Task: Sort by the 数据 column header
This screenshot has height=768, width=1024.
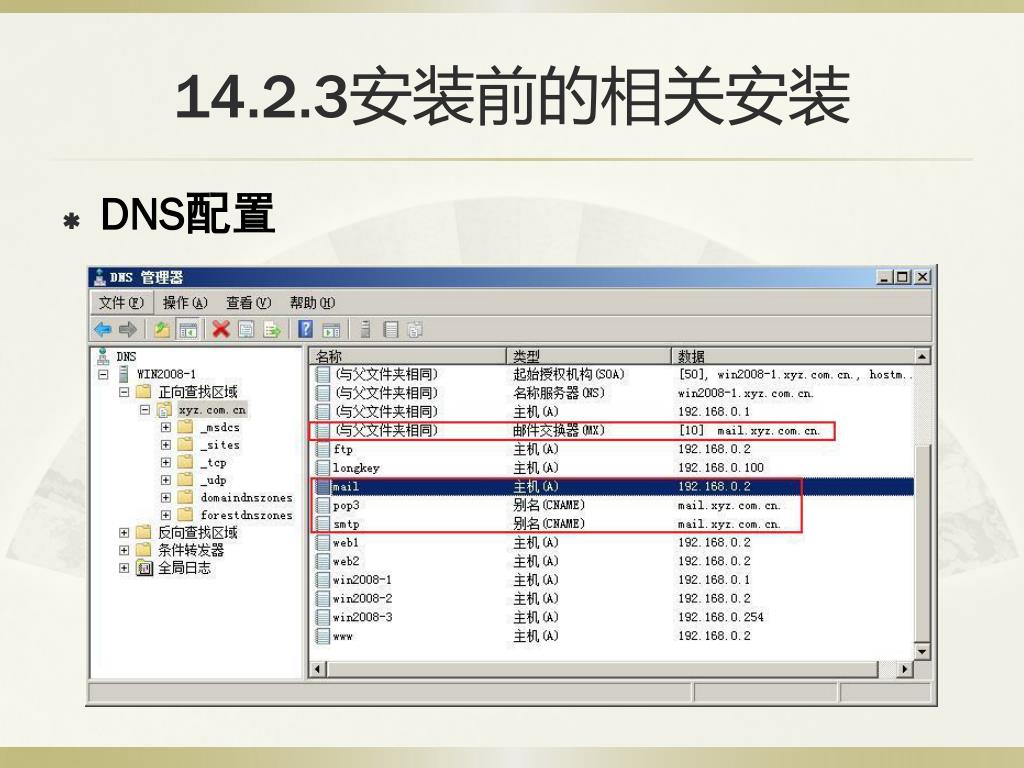Action: (x=793, y=356)
